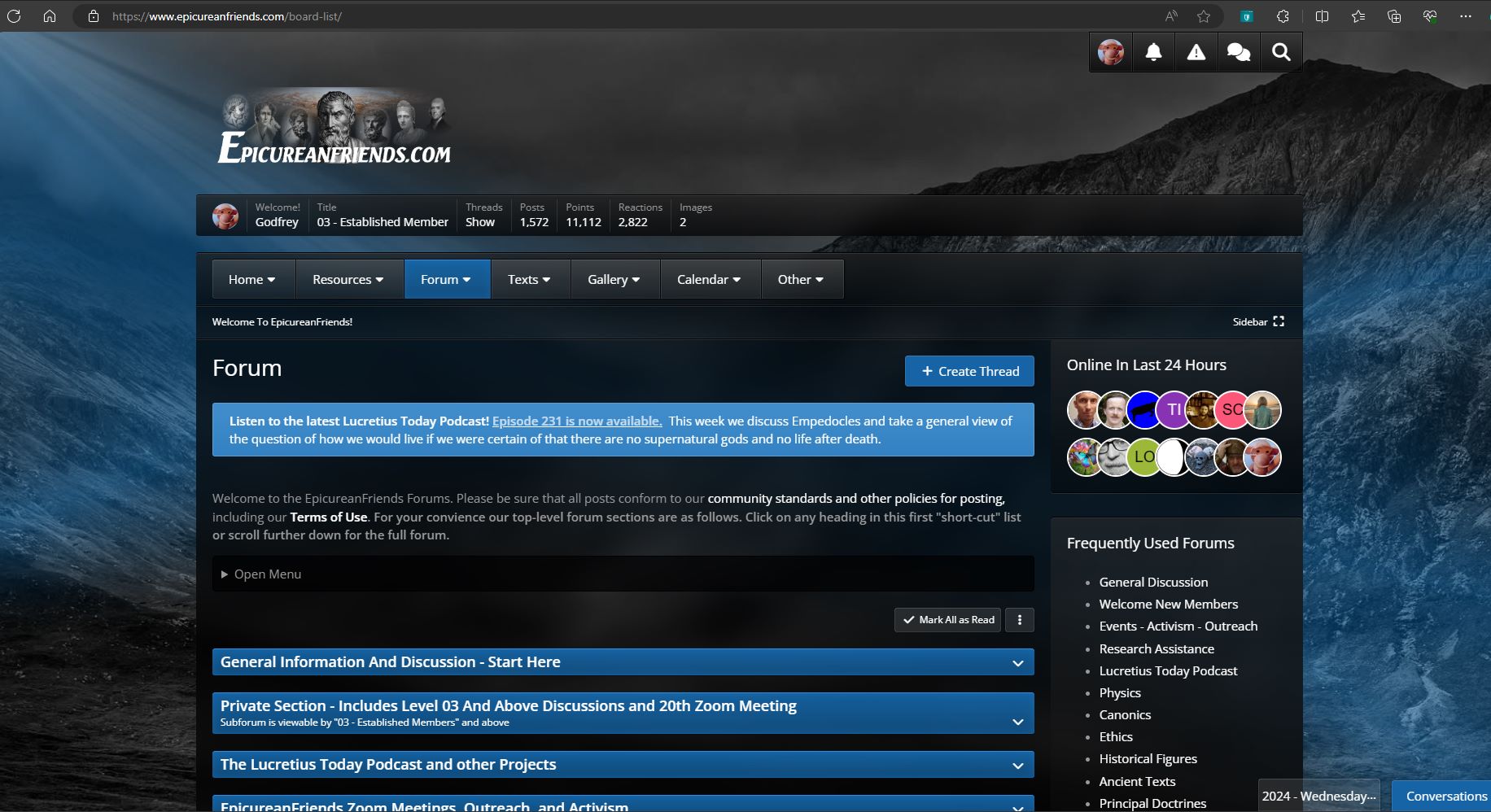Screen dimensions: 1491x812
Task: Click the moderation warning triangle icon
Action: pyautogui.click(x=1196, y=53)
